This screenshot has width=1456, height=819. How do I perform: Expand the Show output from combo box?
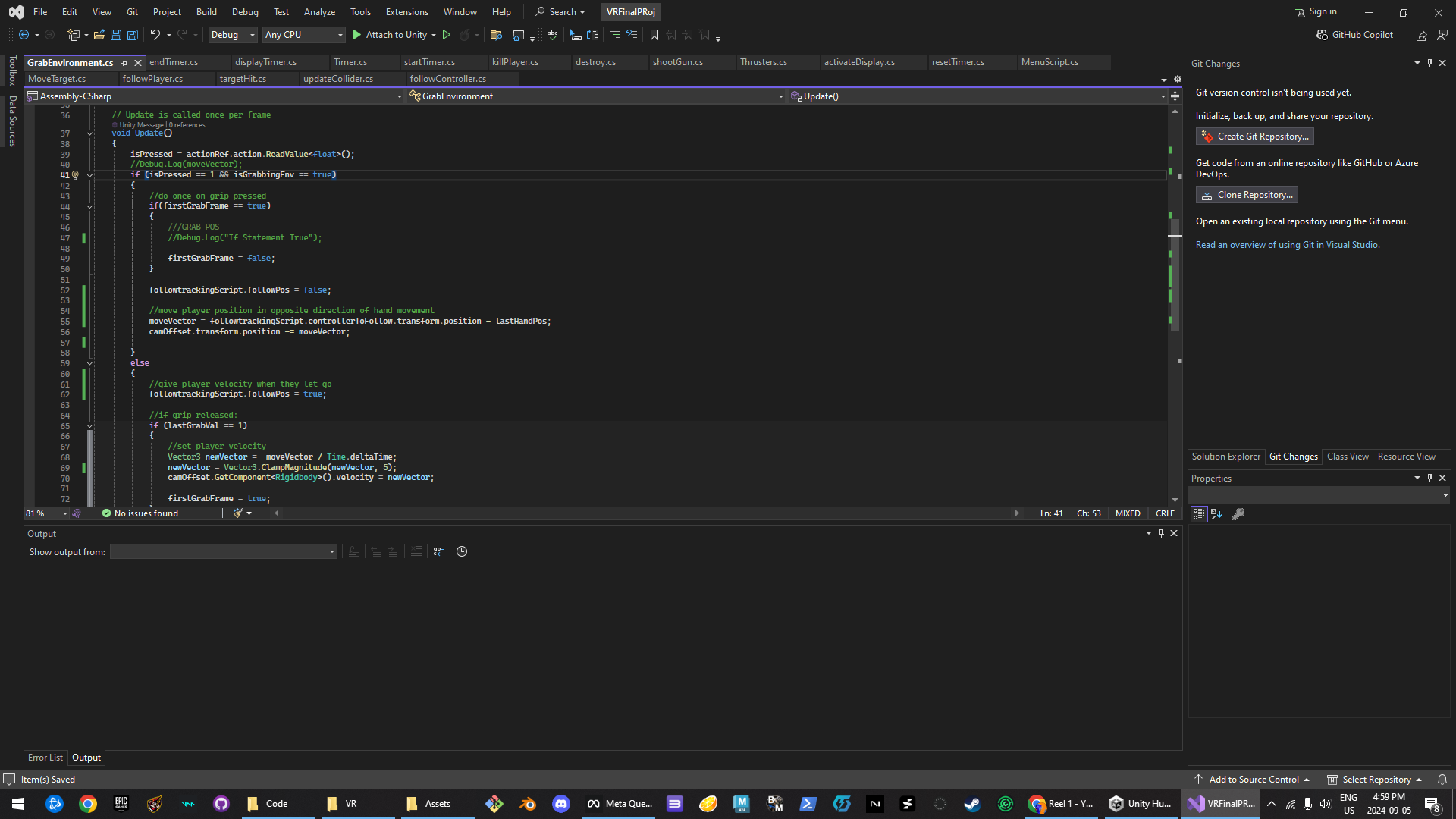[x=332, y=551]
